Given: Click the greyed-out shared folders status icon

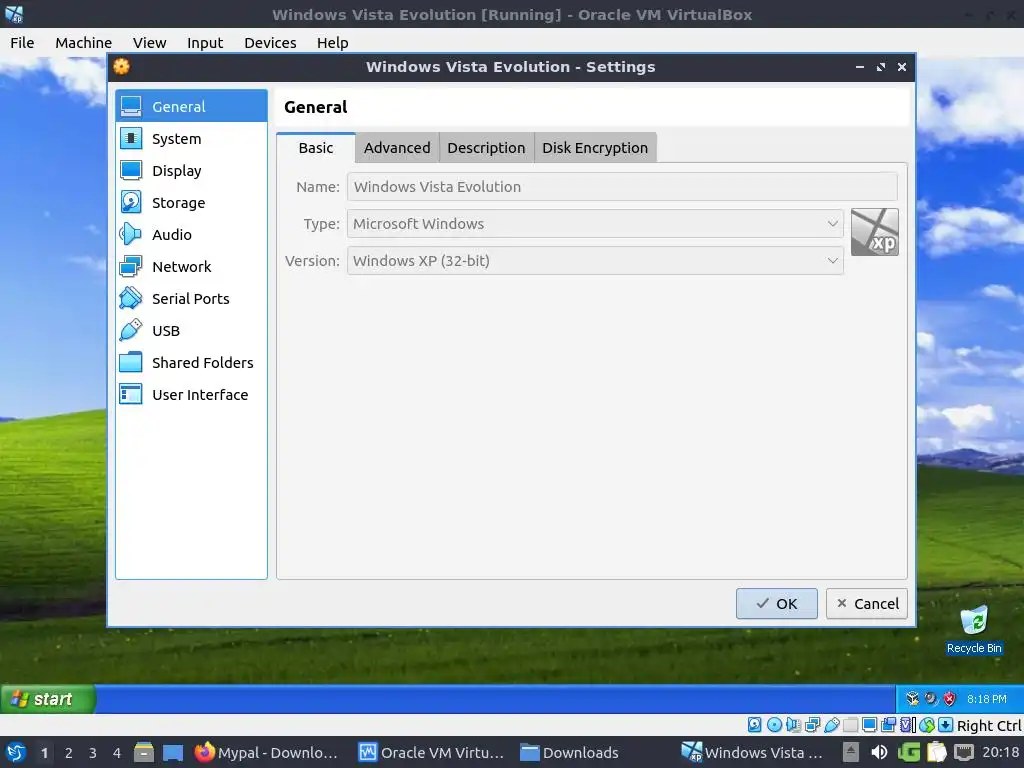Looking at the screenshot, I should coord(850,725).
